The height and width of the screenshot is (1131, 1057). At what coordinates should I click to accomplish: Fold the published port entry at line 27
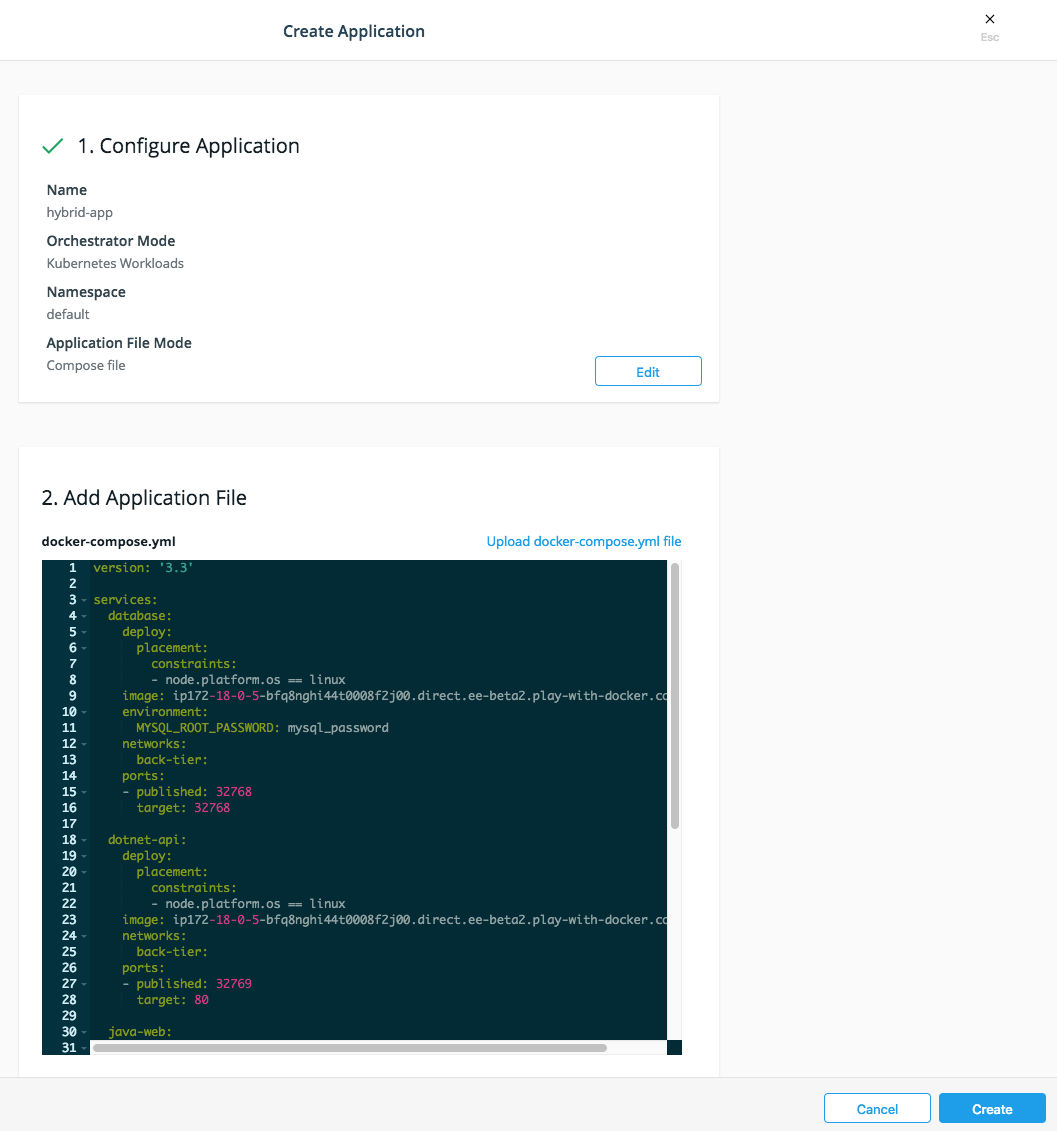tap(84, 984)
